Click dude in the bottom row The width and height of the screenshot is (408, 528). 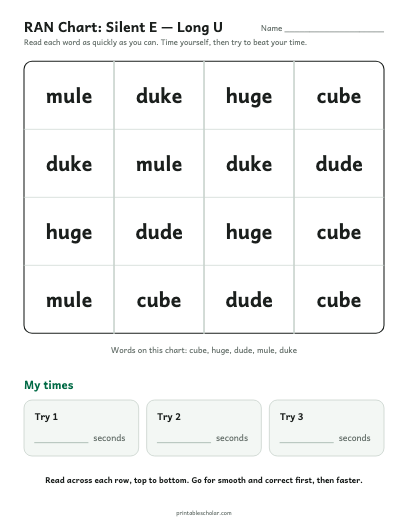(249, 300)
